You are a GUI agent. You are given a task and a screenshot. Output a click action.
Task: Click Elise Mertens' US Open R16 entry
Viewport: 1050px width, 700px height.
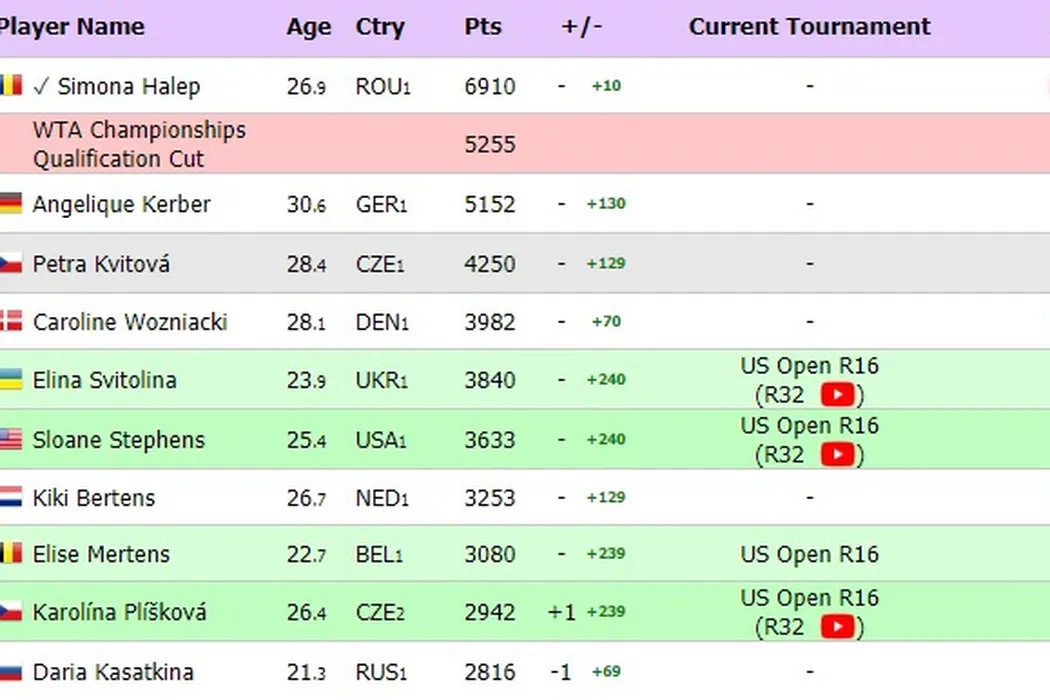[x=809, y=554]
